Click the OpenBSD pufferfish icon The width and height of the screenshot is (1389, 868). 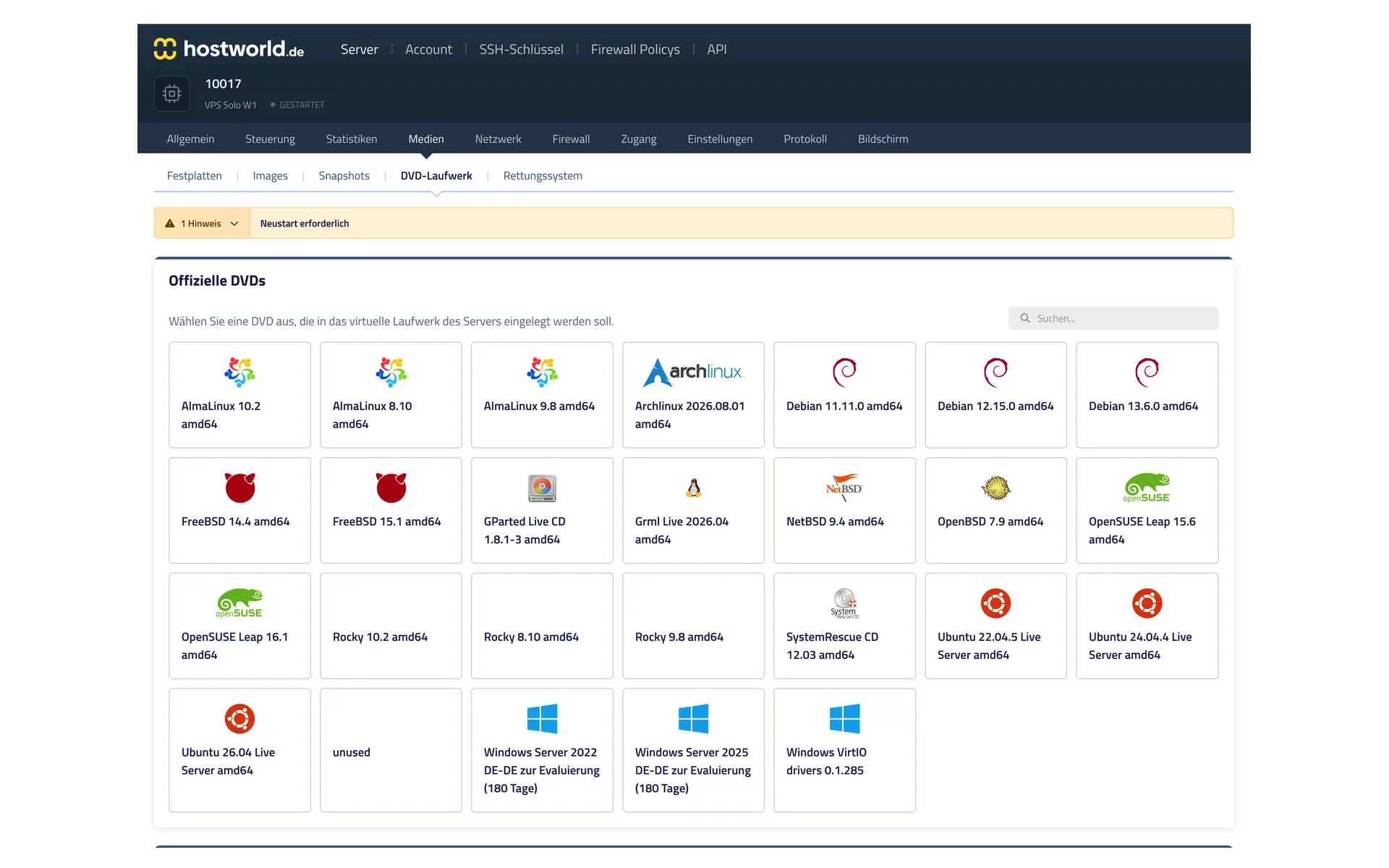pos(995,488)
